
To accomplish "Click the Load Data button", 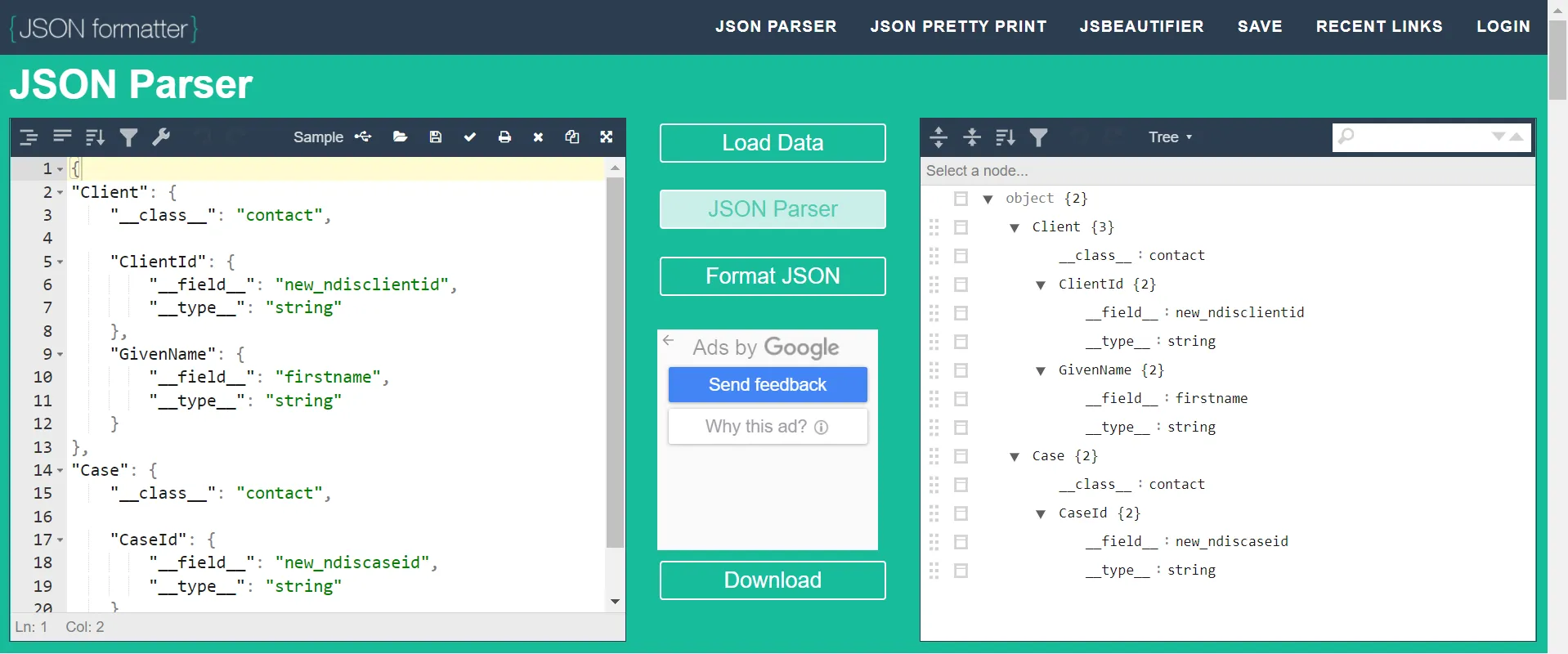I will (x=773, y=143).
